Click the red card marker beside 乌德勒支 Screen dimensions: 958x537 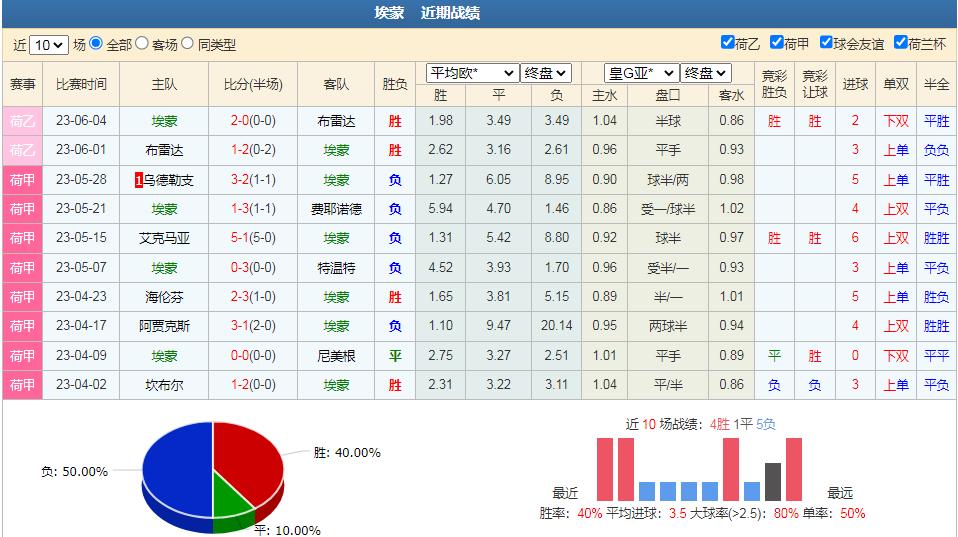tap(139, 180)
